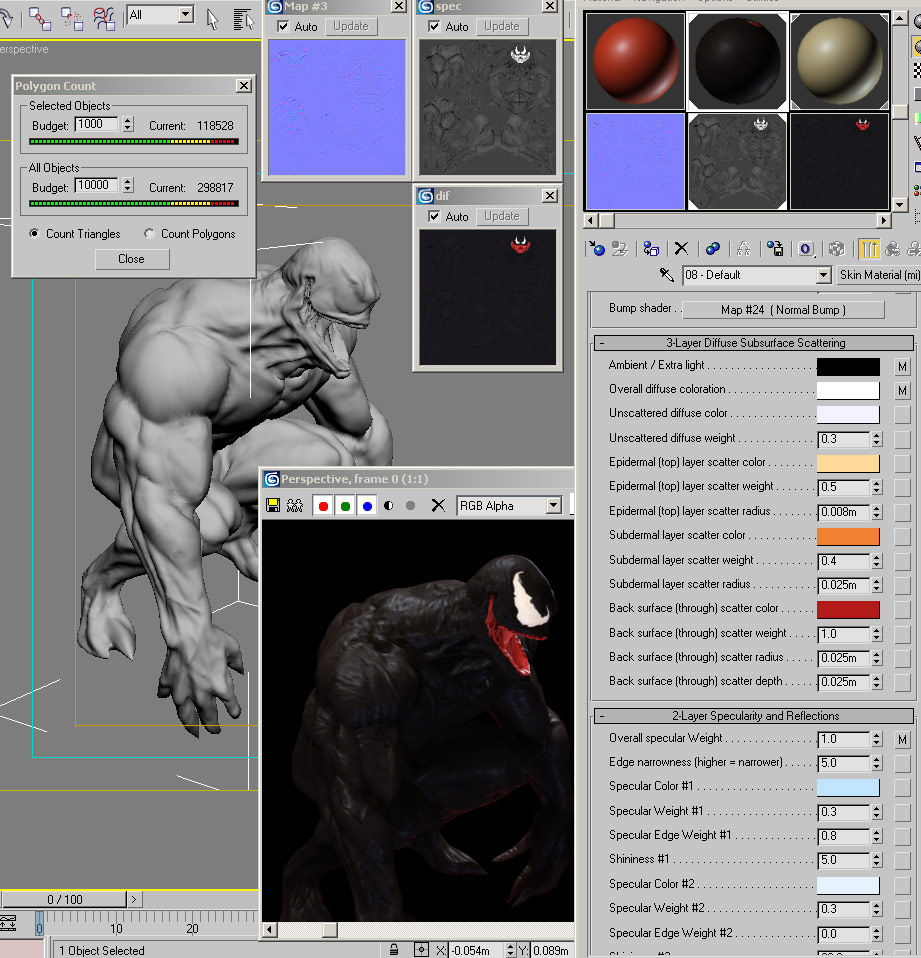The width and height of the screenshot is (921, 958).
Task: Click the 0 / 100 time slider
Action: click(x=64, y=899)
